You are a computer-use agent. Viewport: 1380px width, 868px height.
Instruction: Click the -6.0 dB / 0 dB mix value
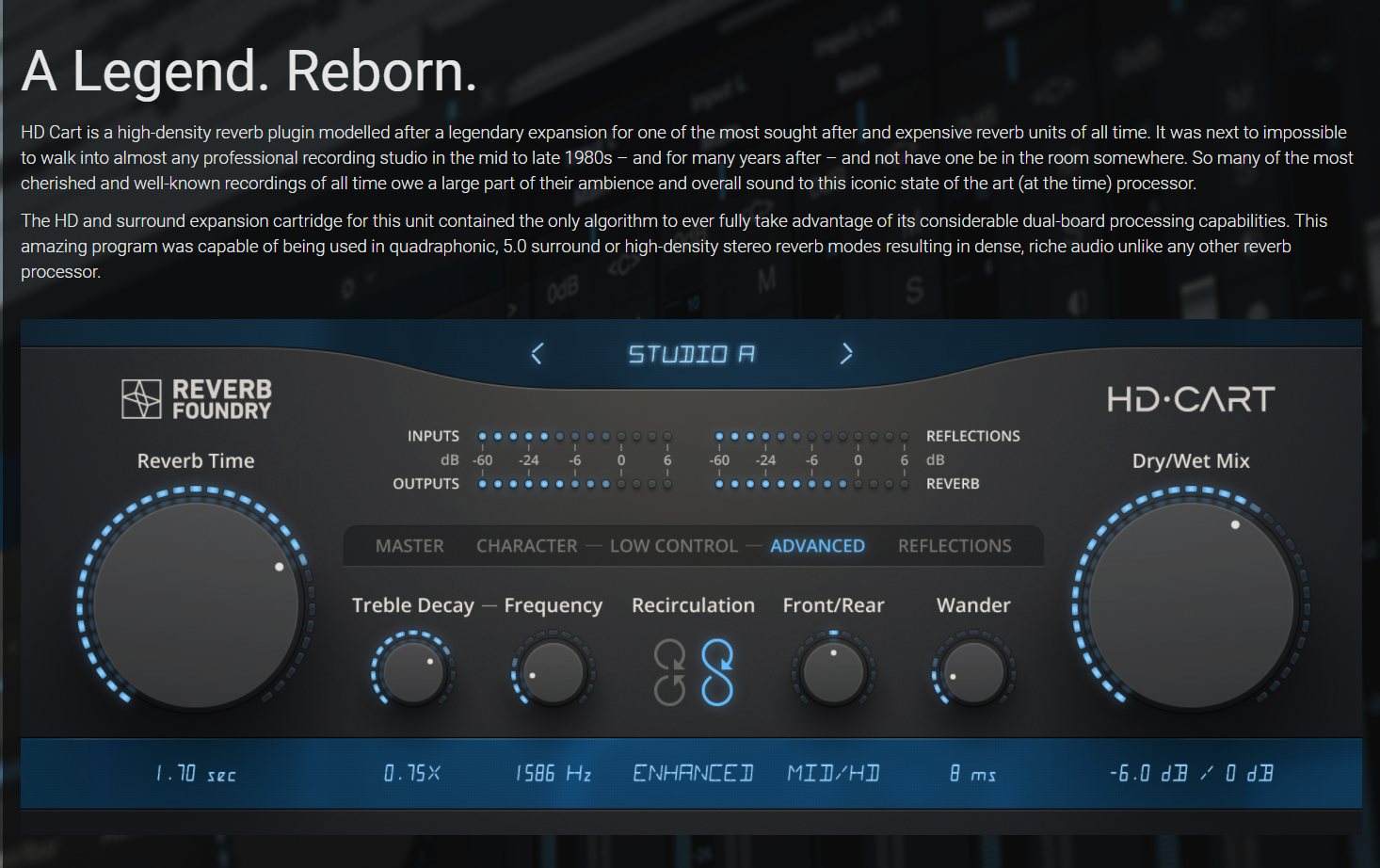(1191, 774)
